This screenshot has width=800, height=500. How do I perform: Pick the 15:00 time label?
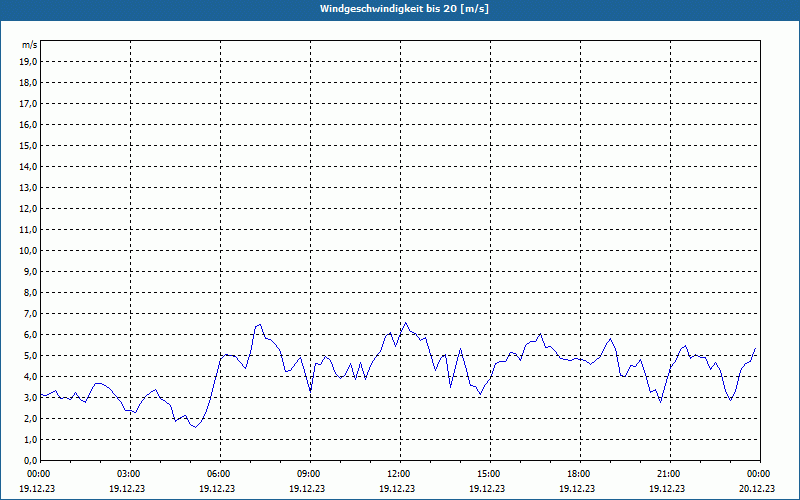[489, 474]
